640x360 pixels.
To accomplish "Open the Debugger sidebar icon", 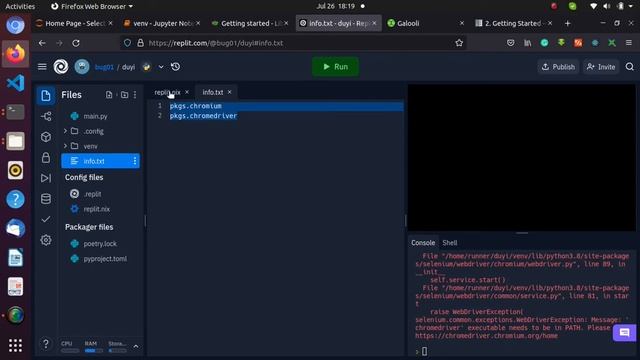I will pos(46,178).
